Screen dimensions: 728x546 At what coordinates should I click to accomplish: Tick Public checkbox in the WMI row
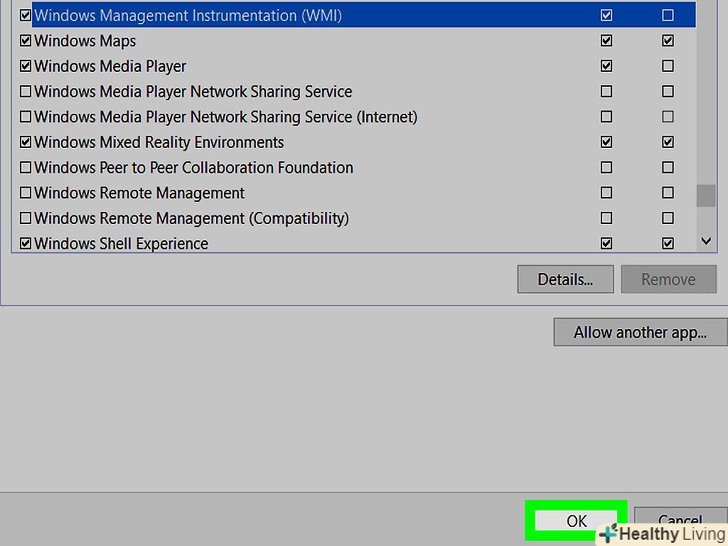pos(668,15)
